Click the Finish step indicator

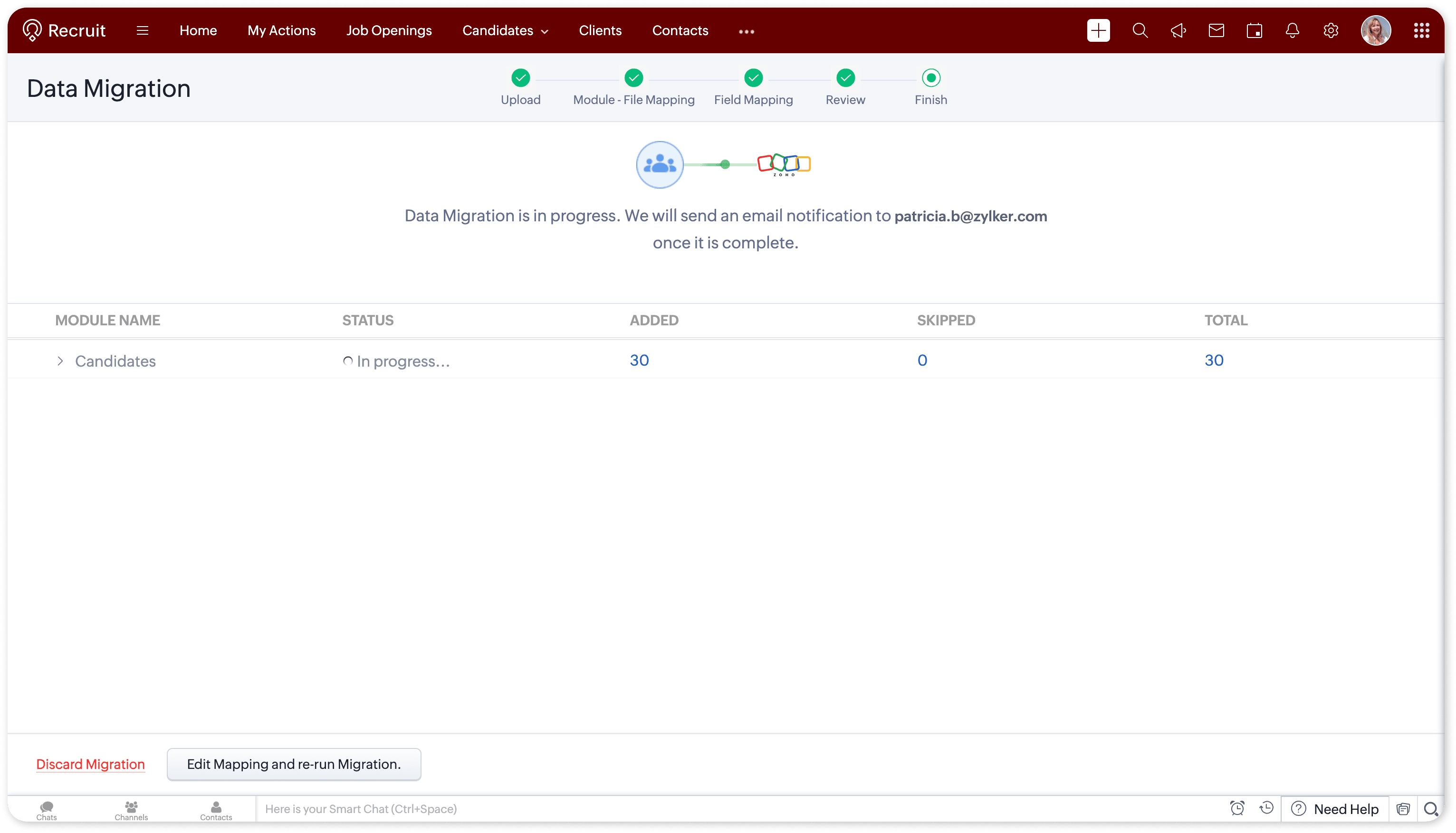pos(930,78)
